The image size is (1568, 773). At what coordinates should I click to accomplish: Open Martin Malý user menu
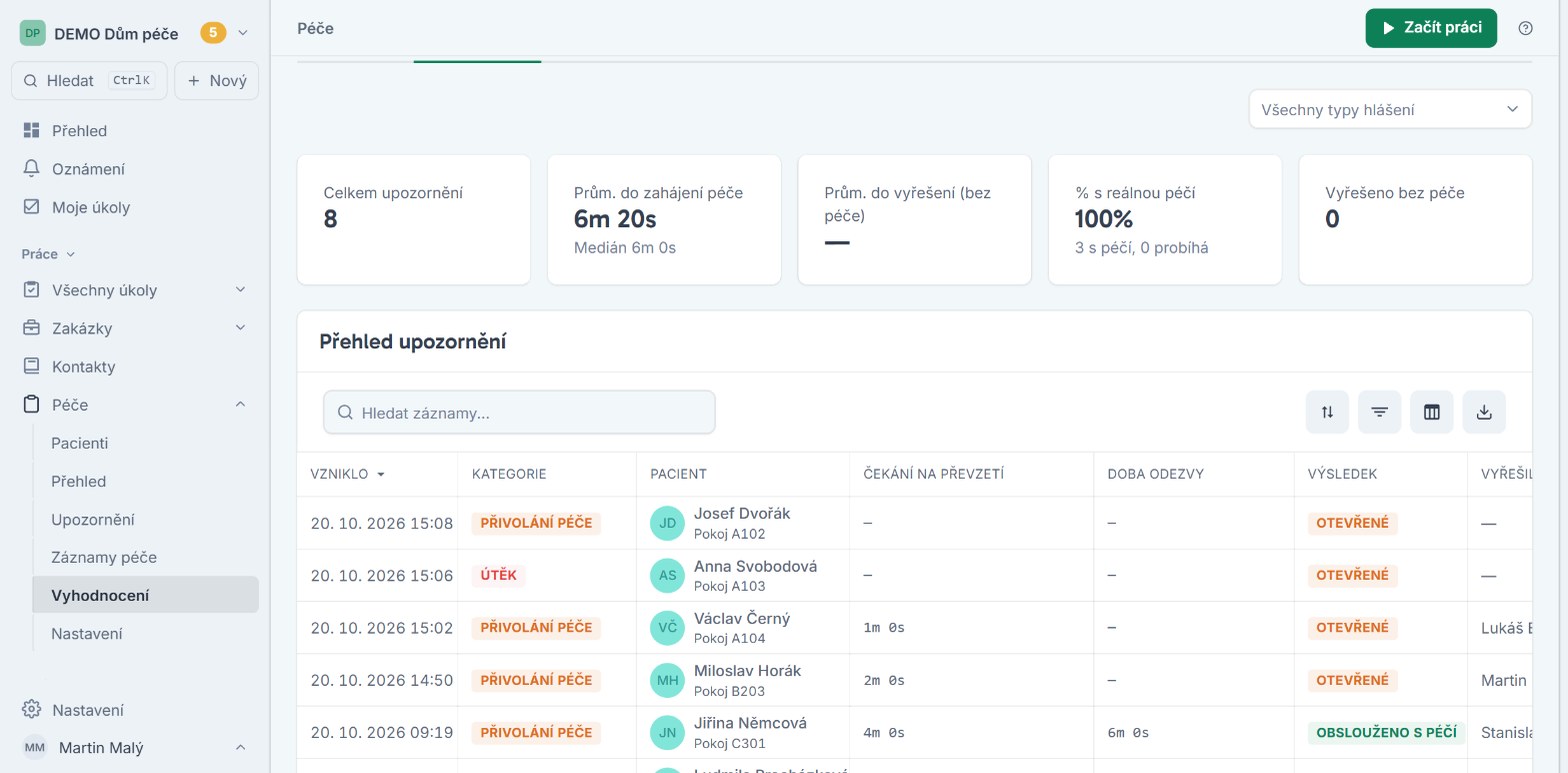(x=134, y=747)
